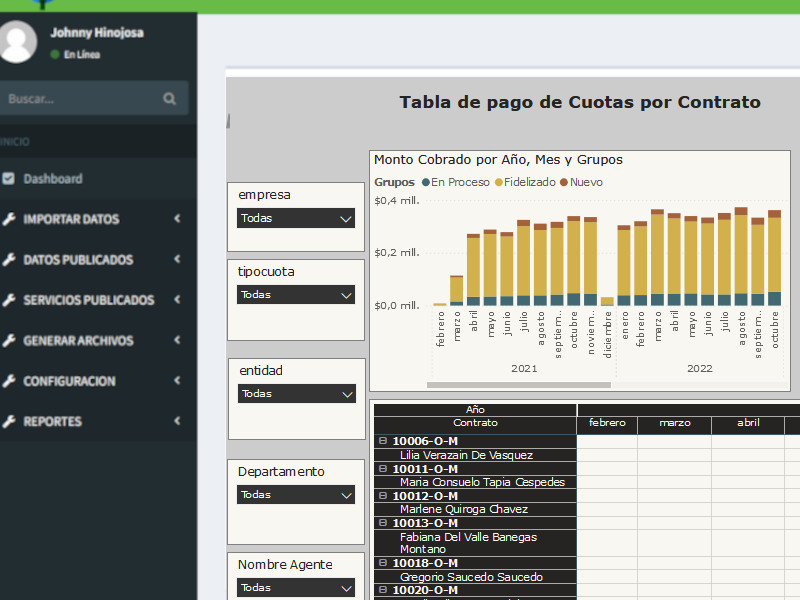Viewport: 800px width, 600px height.
Task: Click the Dashboard checkmark icon
Action: pos(9,179)
